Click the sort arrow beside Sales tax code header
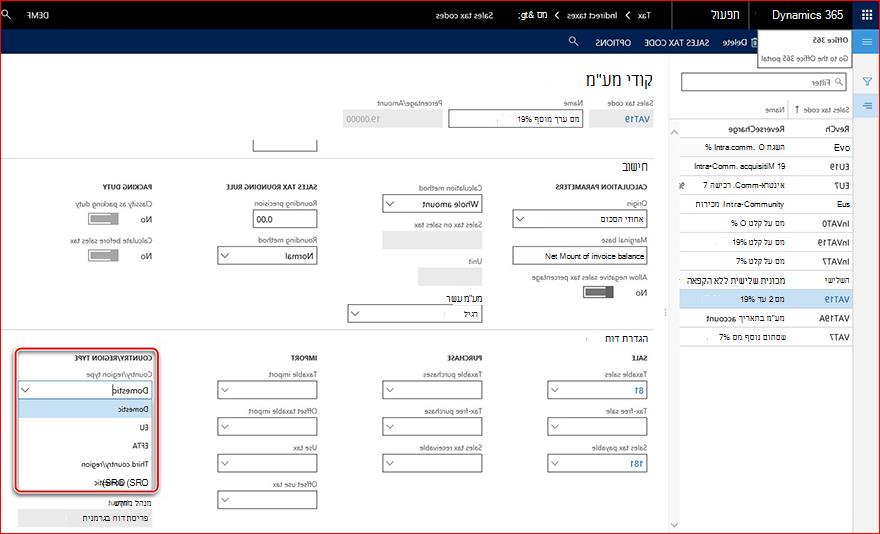The width and height of the screenshot is (880, 534). point(796,109)
